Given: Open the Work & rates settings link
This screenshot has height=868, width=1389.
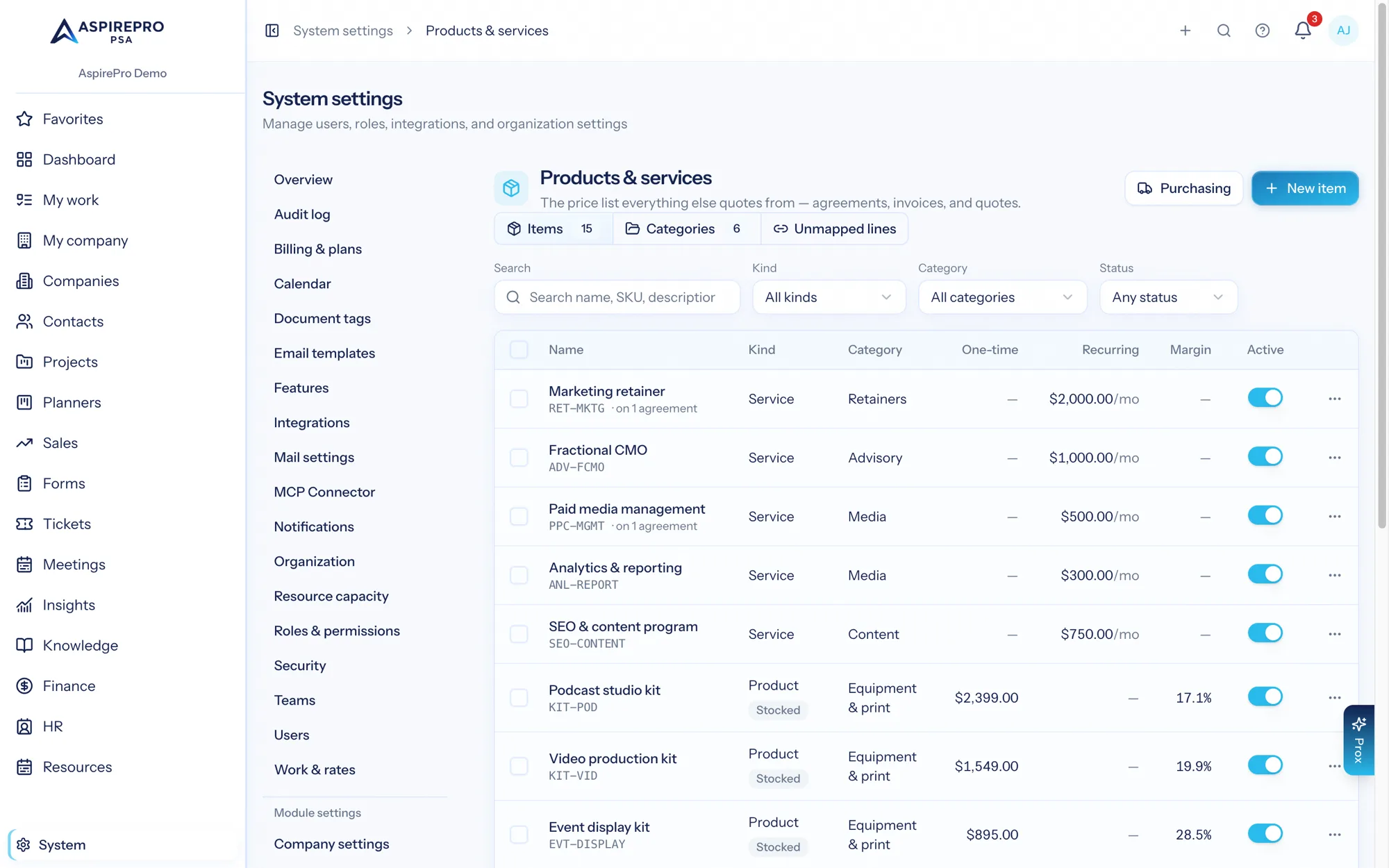Looking at the screenshot, I should [x=315, y=770].
